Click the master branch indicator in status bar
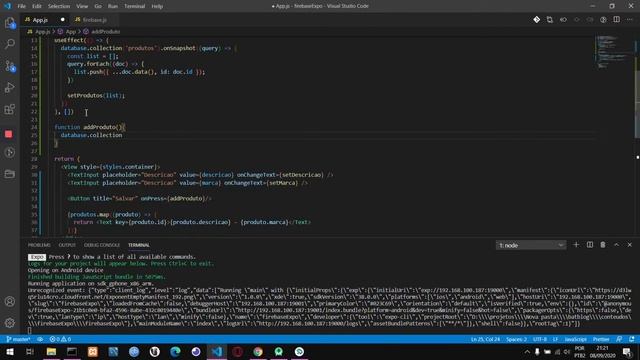The height and width of the screenshot is (360, 640). [x=19, y=339]
